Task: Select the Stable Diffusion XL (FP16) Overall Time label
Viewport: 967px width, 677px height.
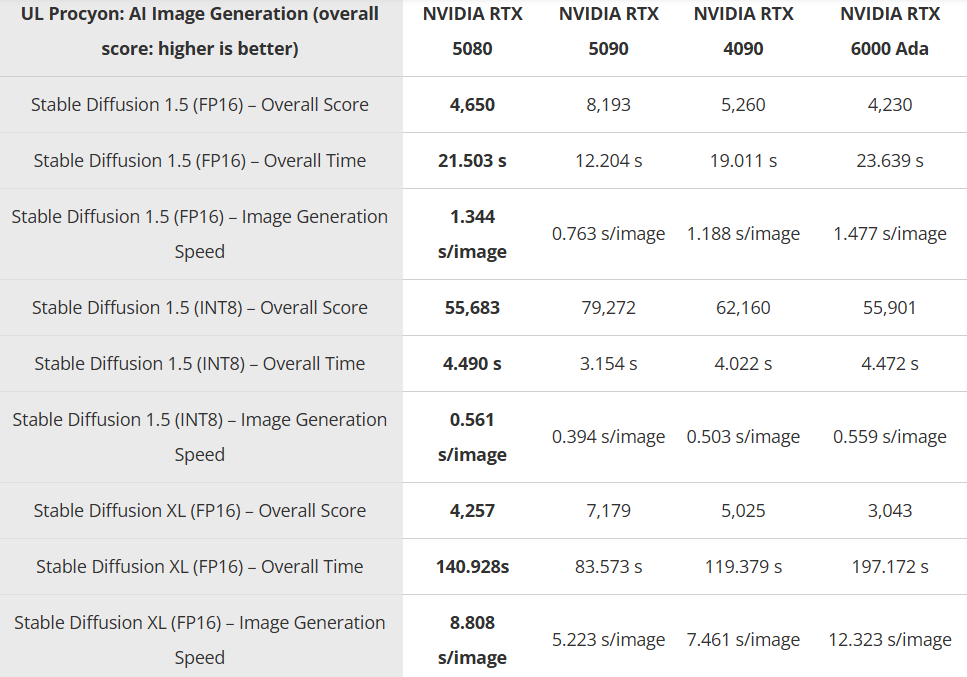Action: [200, 567]
